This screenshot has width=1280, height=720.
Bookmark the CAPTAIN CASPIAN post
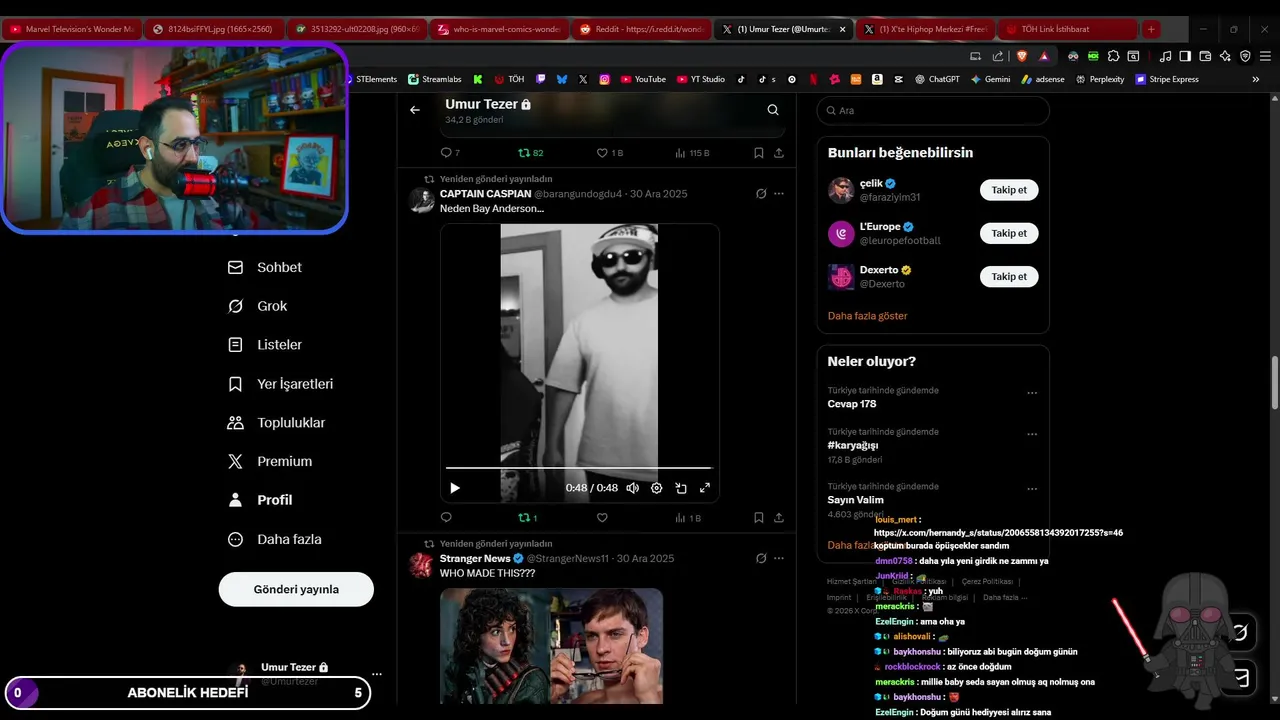tap(759, 518)
